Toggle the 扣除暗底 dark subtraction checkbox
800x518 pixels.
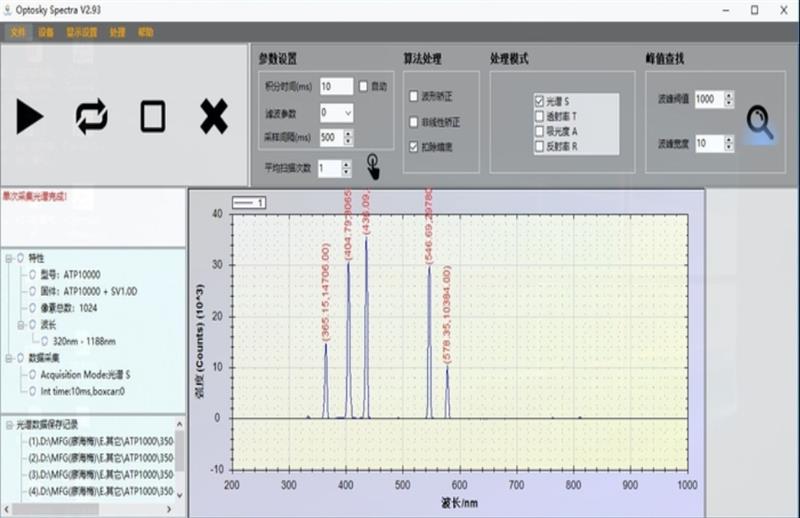coord(414,146)
